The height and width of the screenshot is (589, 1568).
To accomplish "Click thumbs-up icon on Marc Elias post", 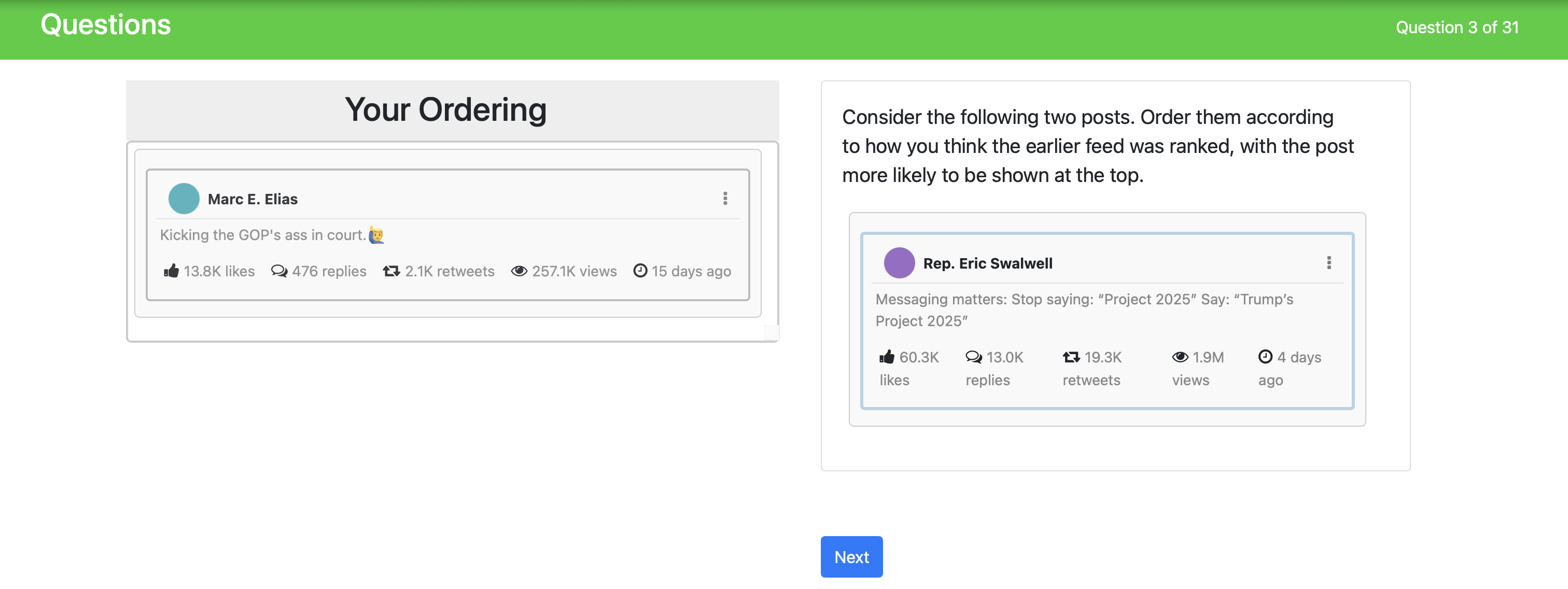I will pos(172,271).
